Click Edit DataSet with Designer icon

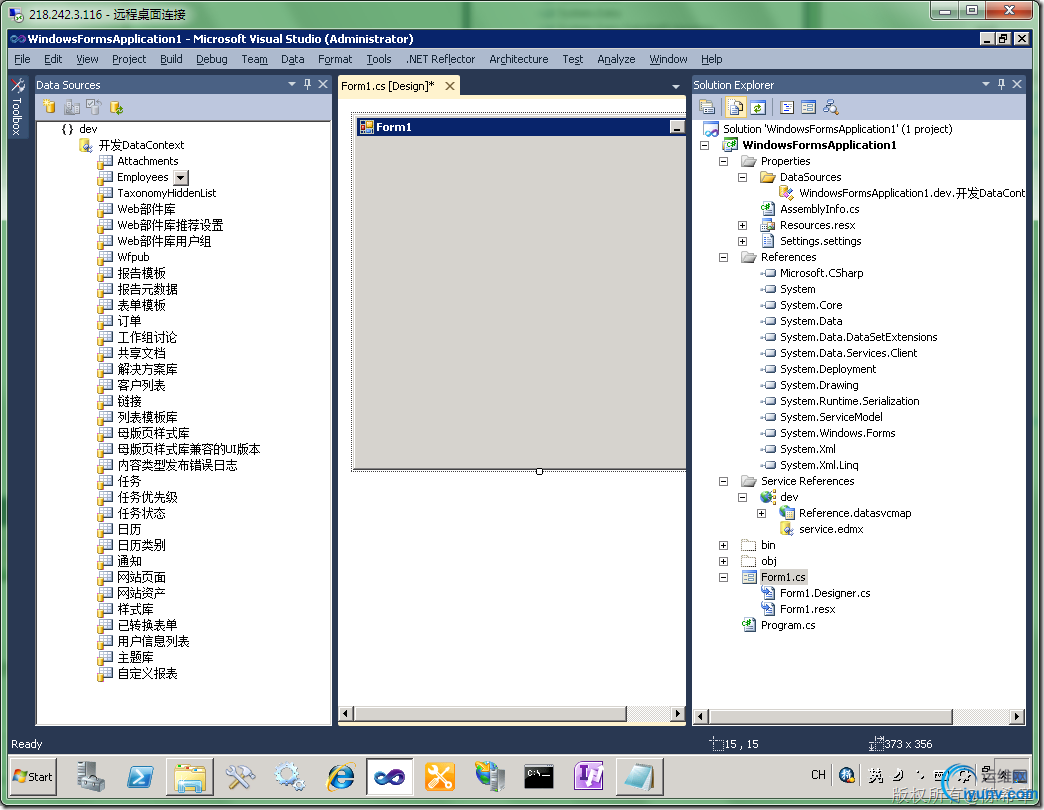click(x=71, y=107)
